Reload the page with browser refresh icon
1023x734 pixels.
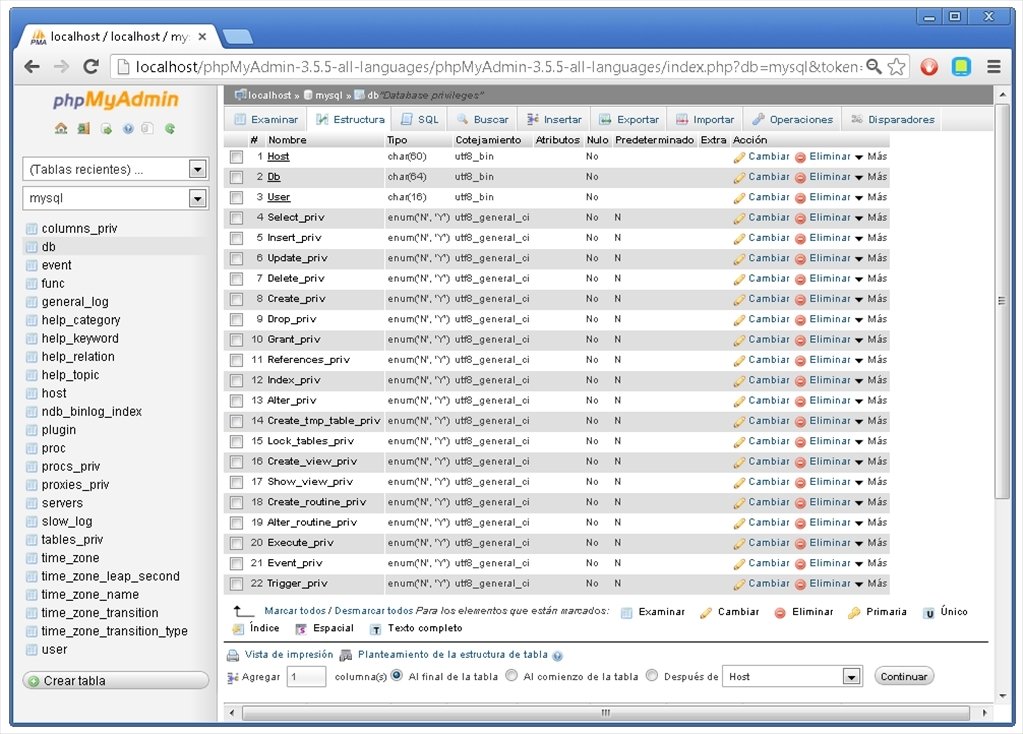coord(91,67)
